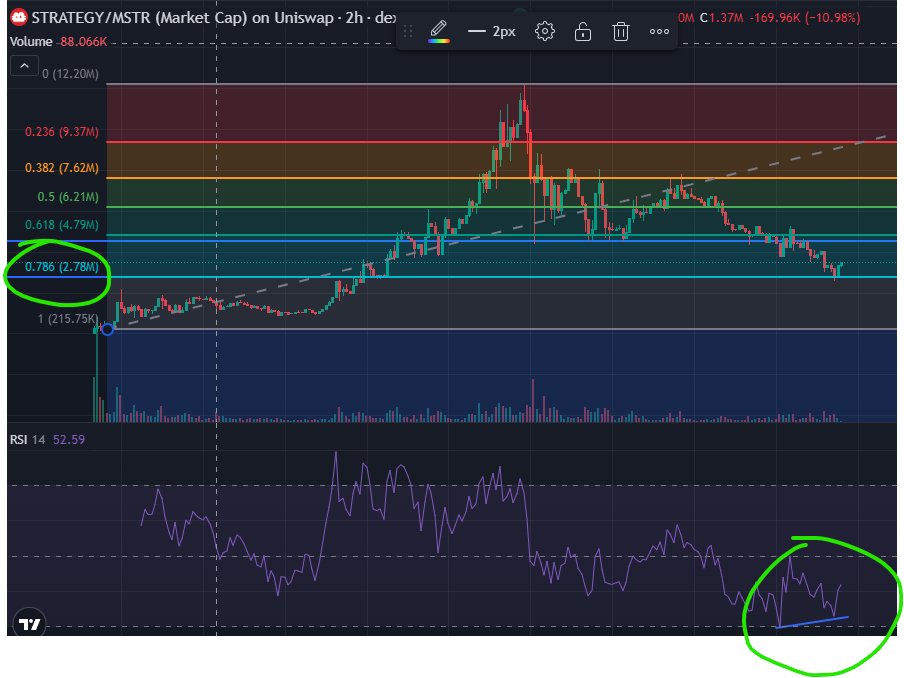Select the Fib retracement anchor circle
The width and height of the screenshot is (904, 678).
107,329
